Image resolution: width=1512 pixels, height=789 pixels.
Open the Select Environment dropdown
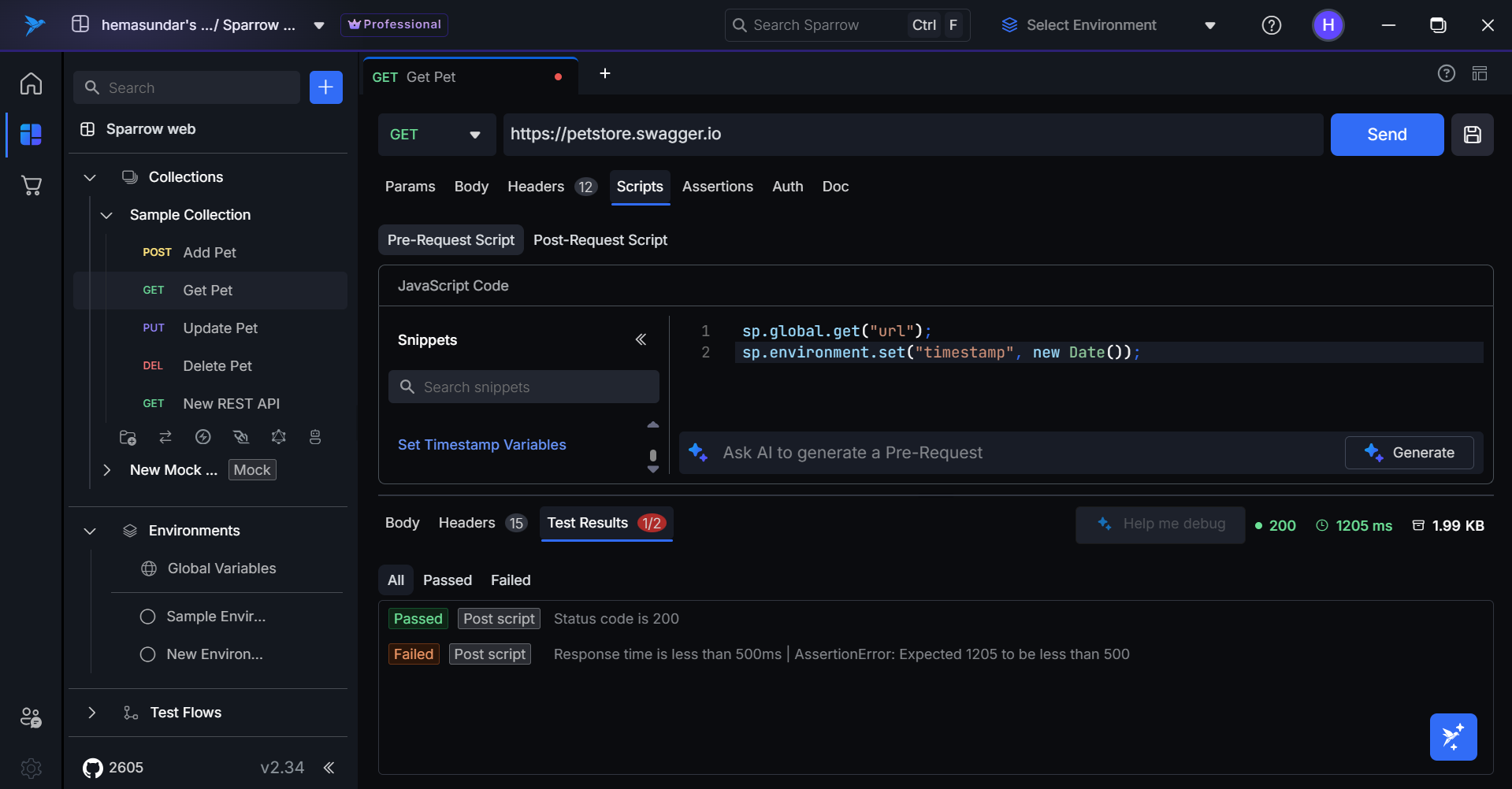1108,25
